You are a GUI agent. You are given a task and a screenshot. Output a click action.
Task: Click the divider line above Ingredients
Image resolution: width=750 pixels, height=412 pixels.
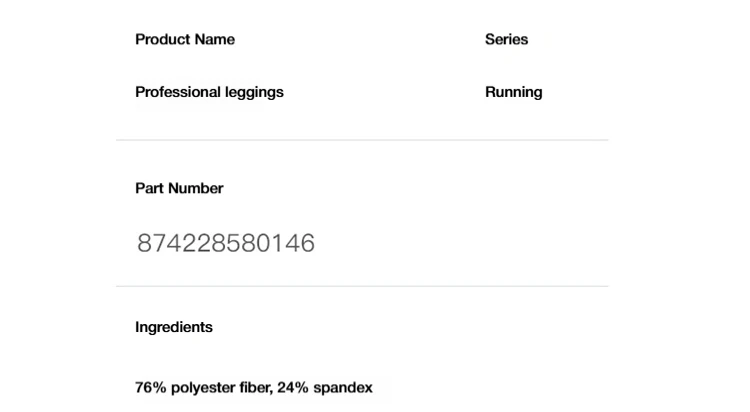(362, 286)
